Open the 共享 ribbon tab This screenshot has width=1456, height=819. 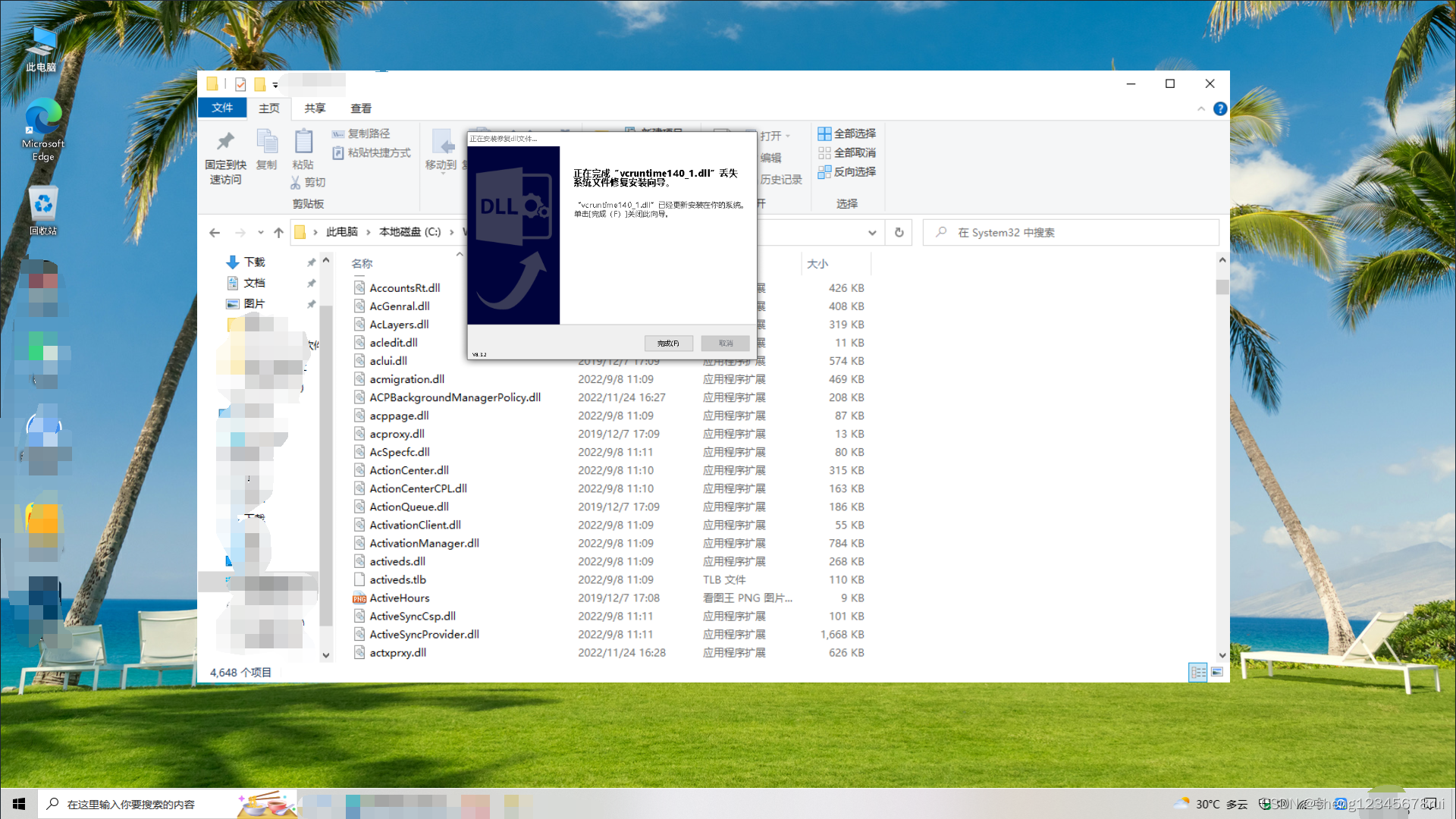tap(315, 108)
